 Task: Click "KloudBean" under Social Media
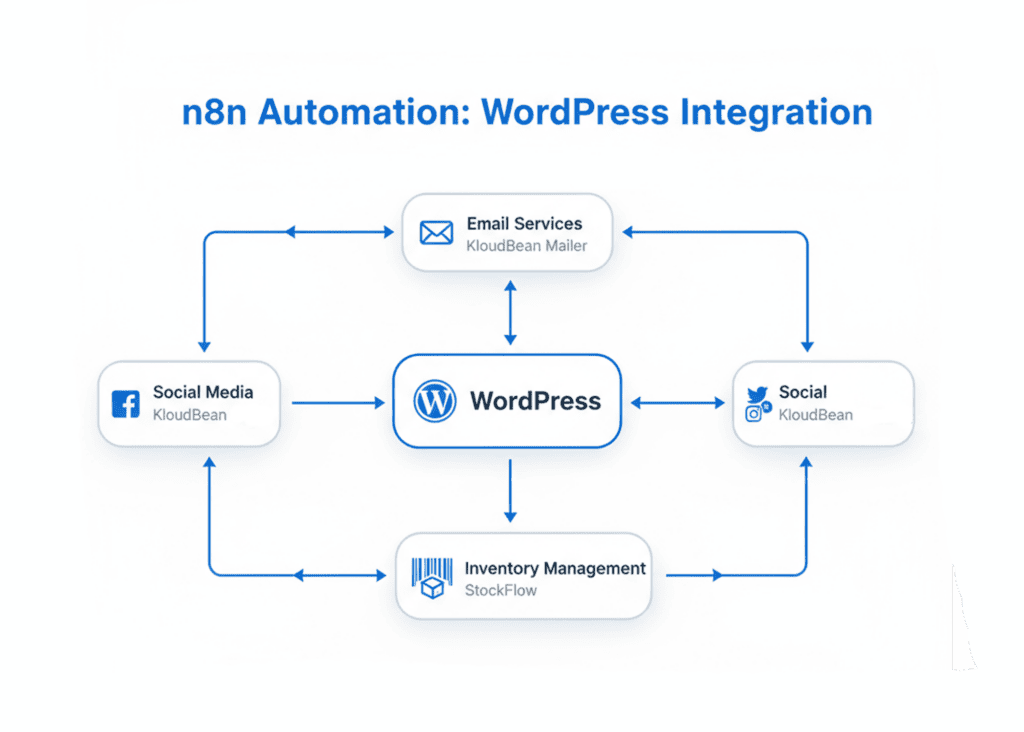click(189, 415)
